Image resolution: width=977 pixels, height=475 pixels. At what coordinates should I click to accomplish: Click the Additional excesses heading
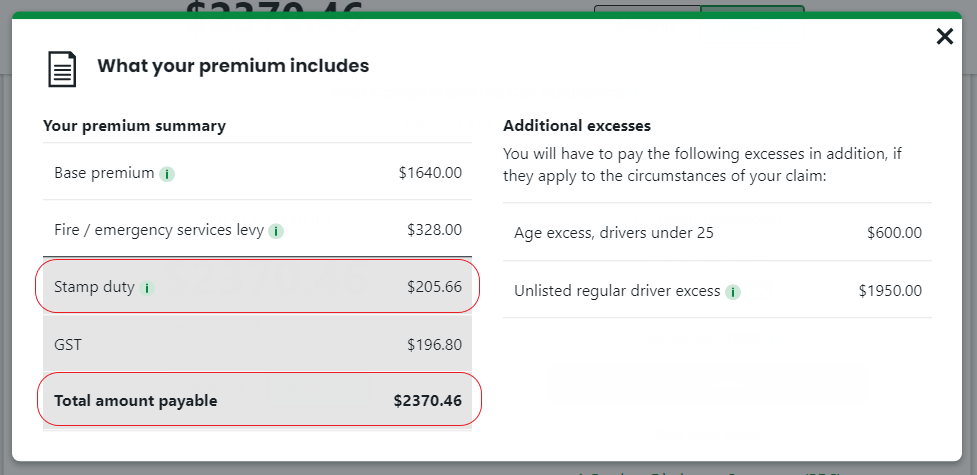tap(577, 126)
